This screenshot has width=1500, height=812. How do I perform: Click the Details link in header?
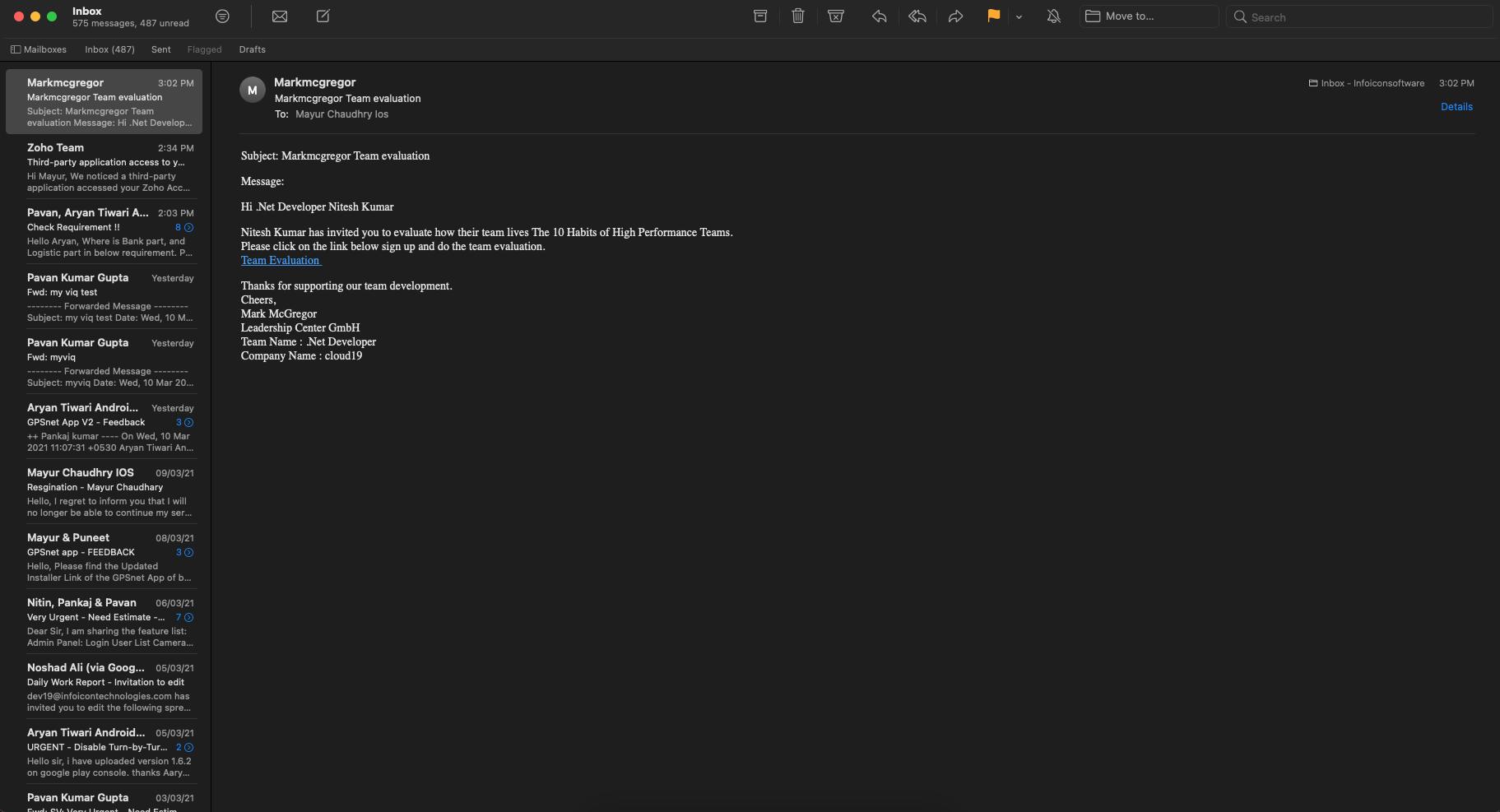(x=1456, y=107)
